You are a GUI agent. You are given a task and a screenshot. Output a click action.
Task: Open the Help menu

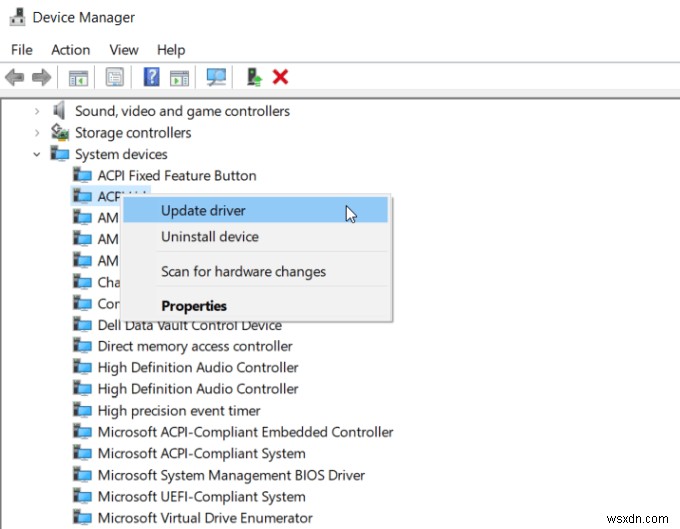click(x=171, y=50)
